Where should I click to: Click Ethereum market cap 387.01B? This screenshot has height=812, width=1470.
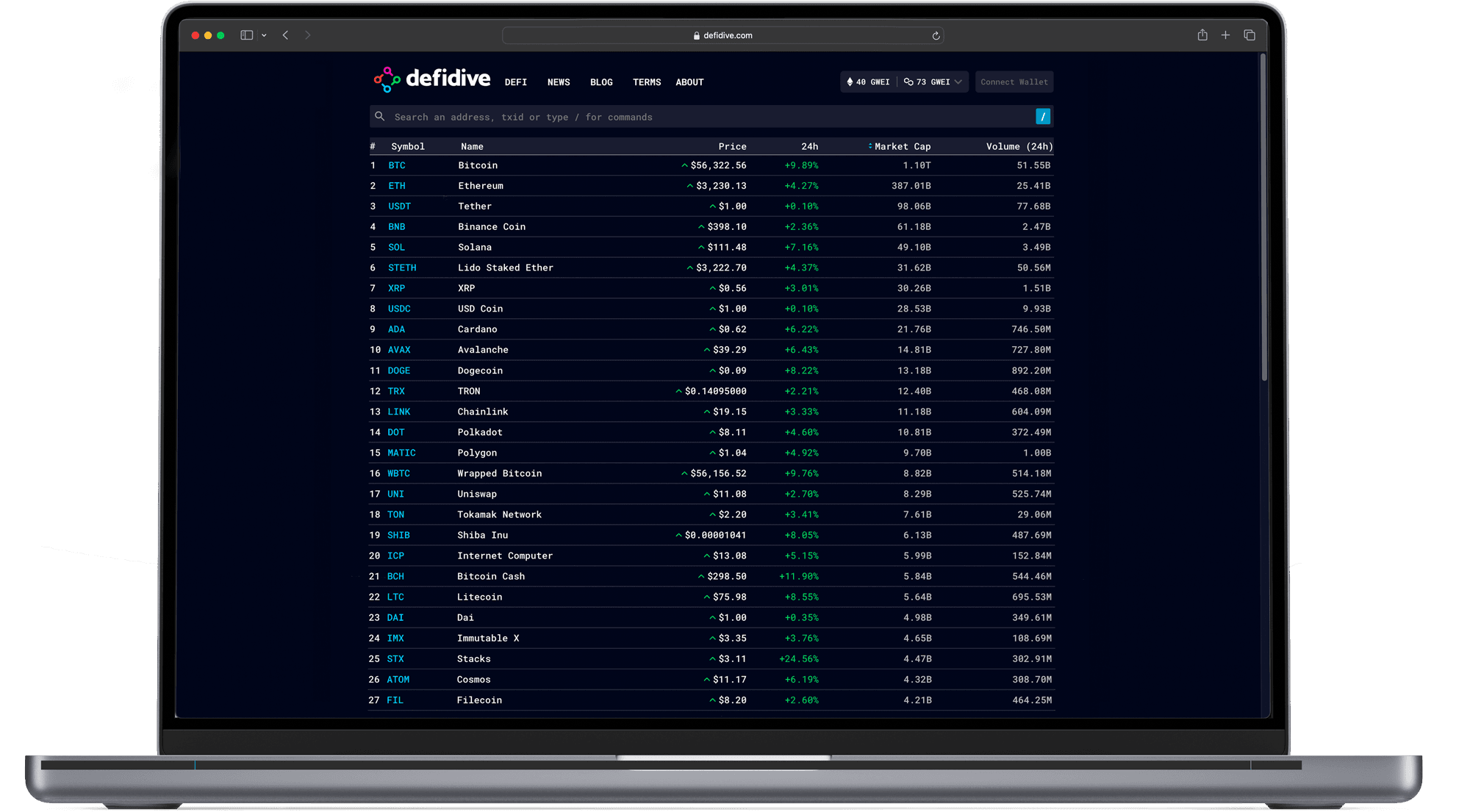[911, 186]
